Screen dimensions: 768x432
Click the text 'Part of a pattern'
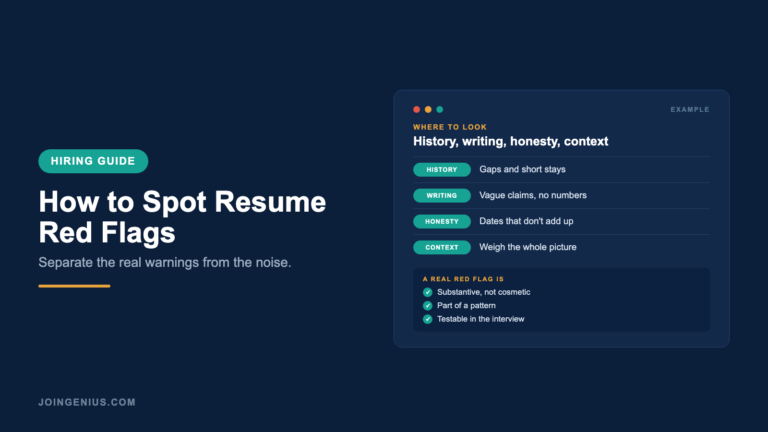pyautogui.click(x=466, y=306)
